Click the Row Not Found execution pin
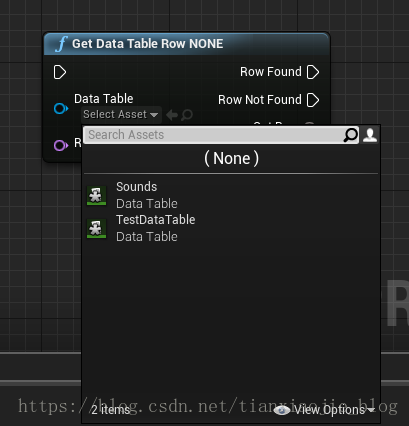 coord(313,100)
